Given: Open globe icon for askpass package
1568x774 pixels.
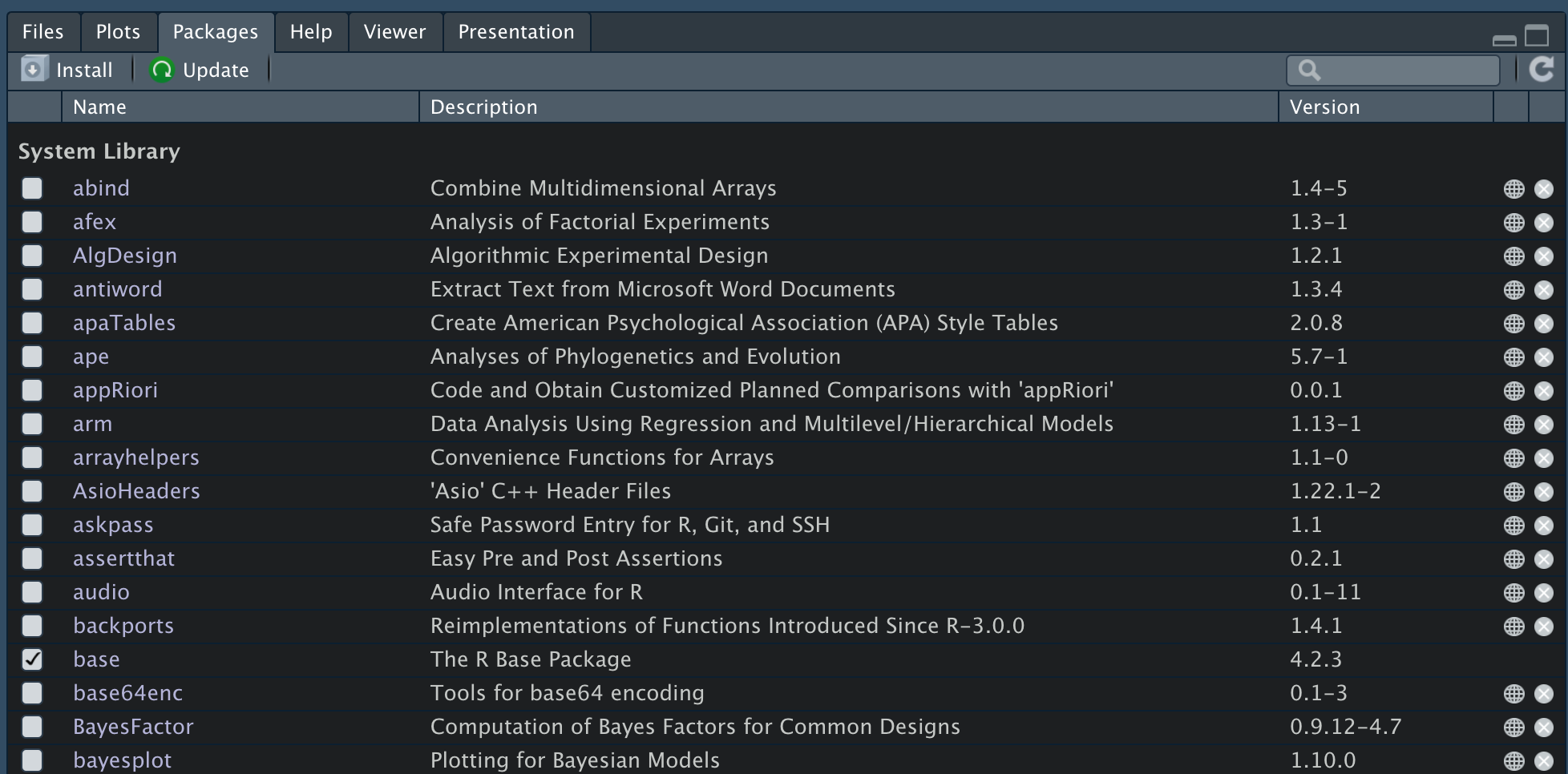Looking at the screenshot, I should point(1513,526).
